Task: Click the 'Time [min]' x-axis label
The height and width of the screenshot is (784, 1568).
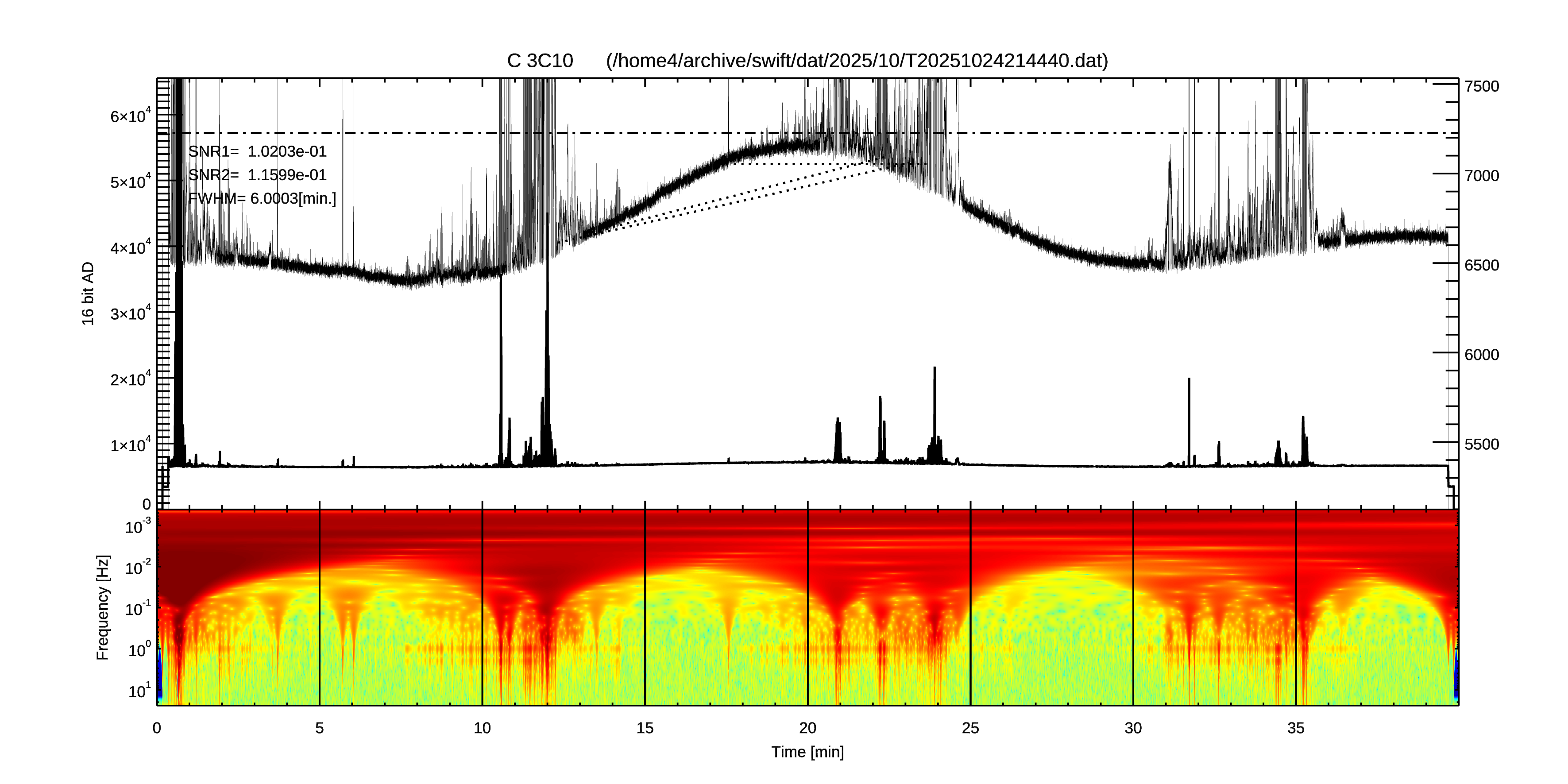Action: [807, 753]
